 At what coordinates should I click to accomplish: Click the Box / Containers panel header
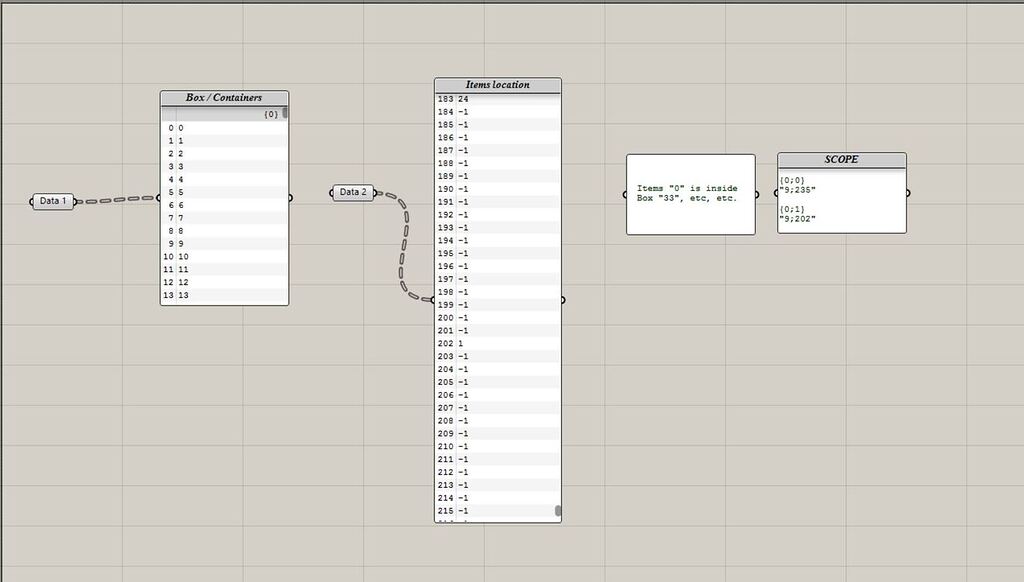(223, 97)
